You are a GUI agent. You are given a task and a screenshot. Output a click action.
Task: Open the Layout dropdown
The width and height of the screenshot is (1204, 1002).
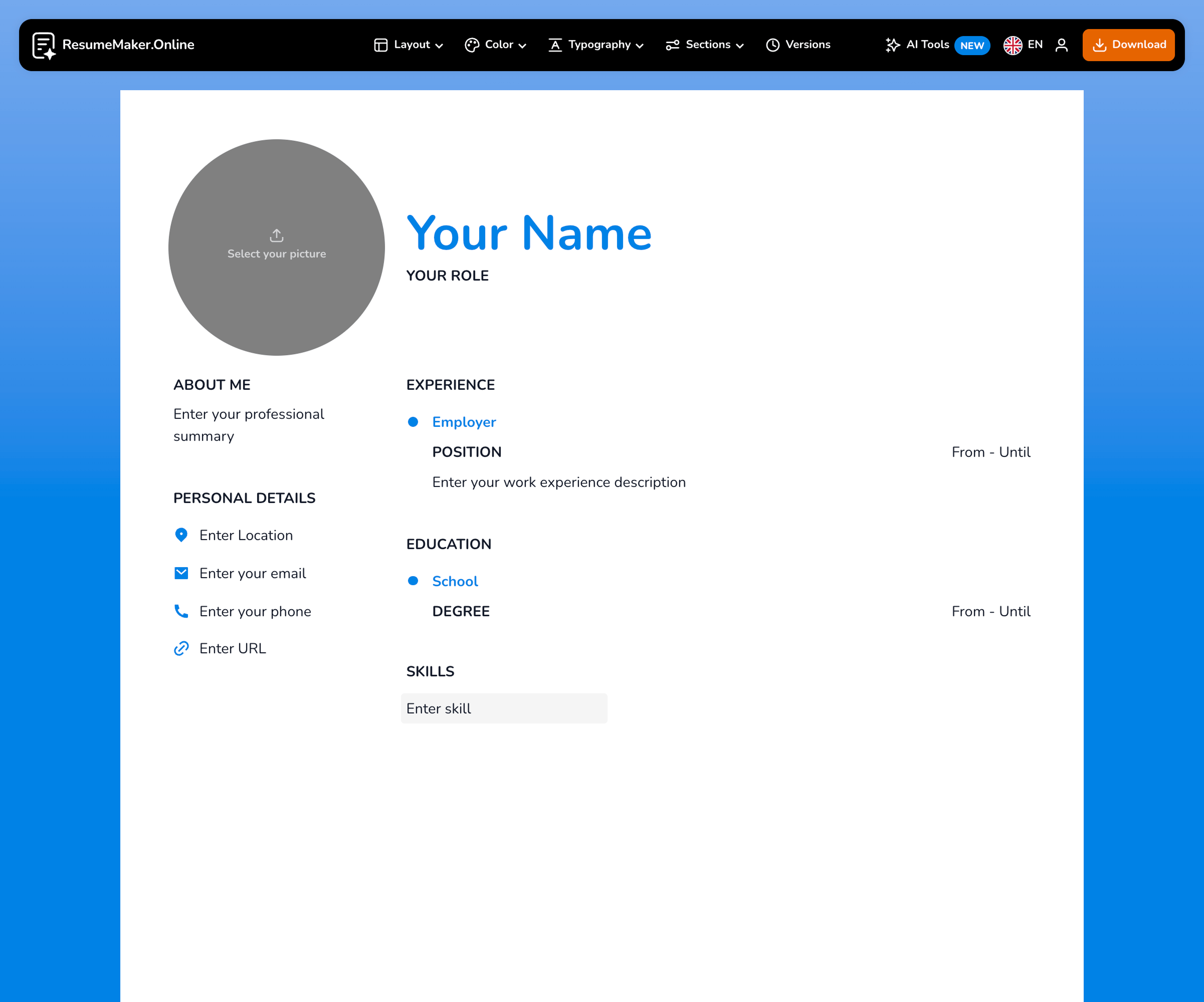(408, 45)
